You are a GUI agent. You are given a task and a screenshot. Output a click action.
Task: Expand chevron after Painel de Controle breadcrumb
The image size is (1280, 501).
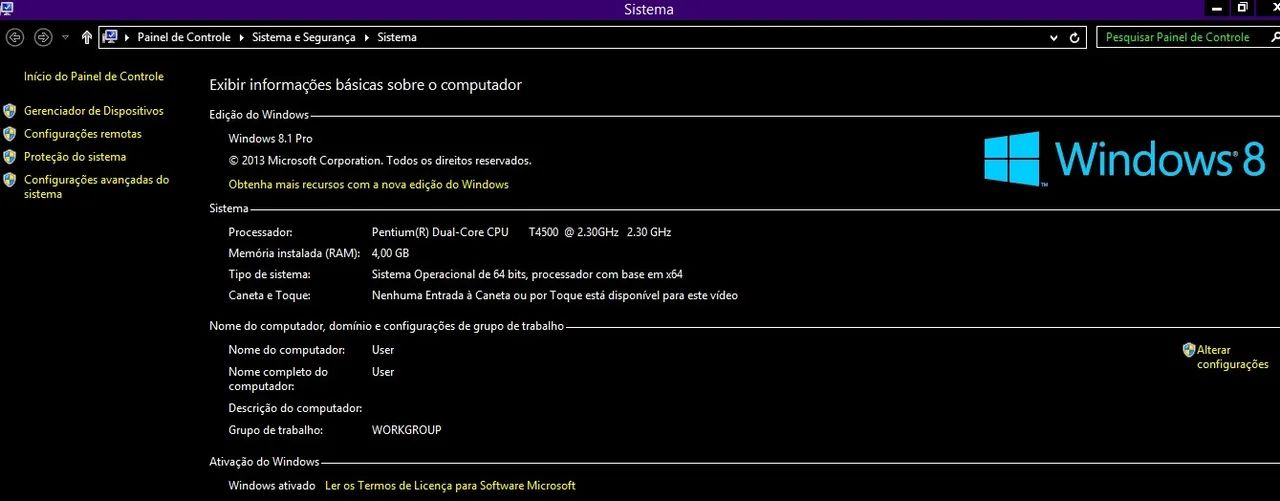[x=241, y=37]
